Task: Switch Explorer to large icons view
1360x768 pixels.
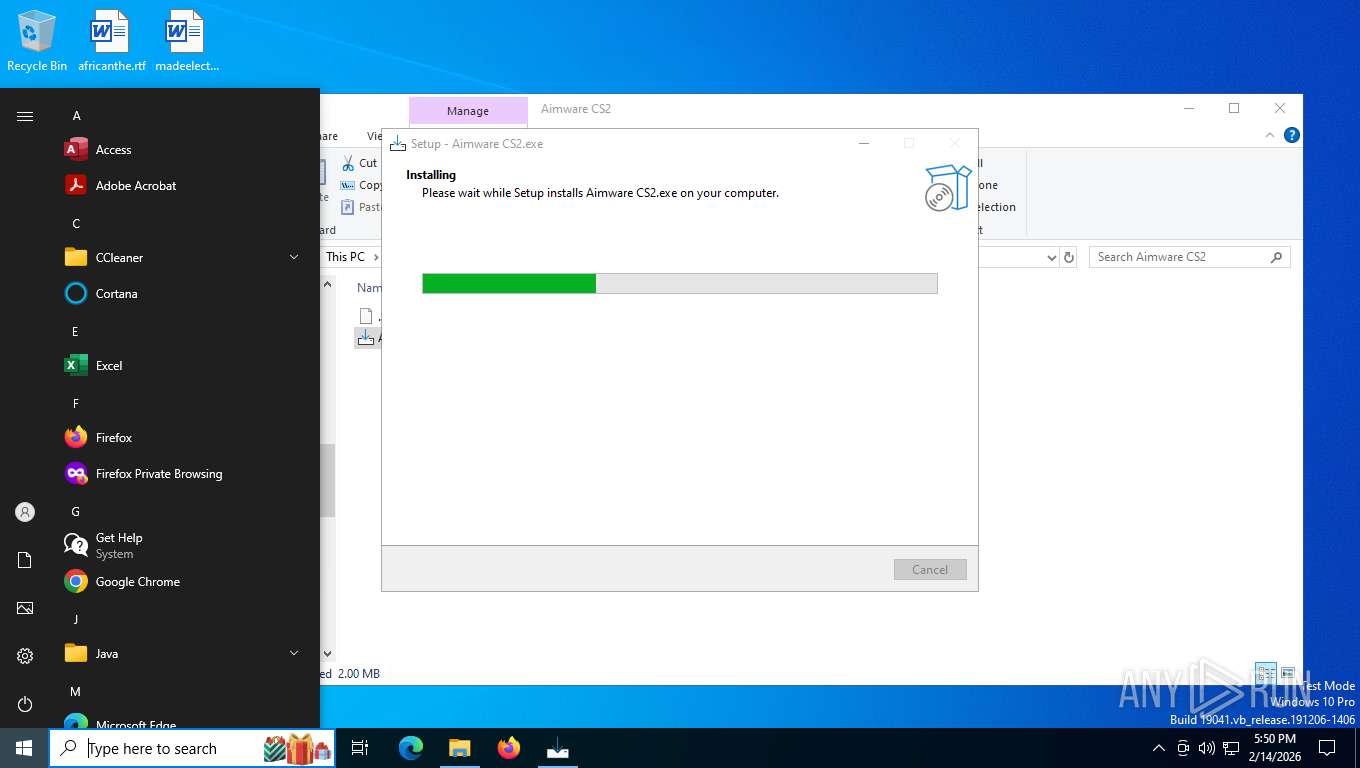Action: (x=1288, y=673)
